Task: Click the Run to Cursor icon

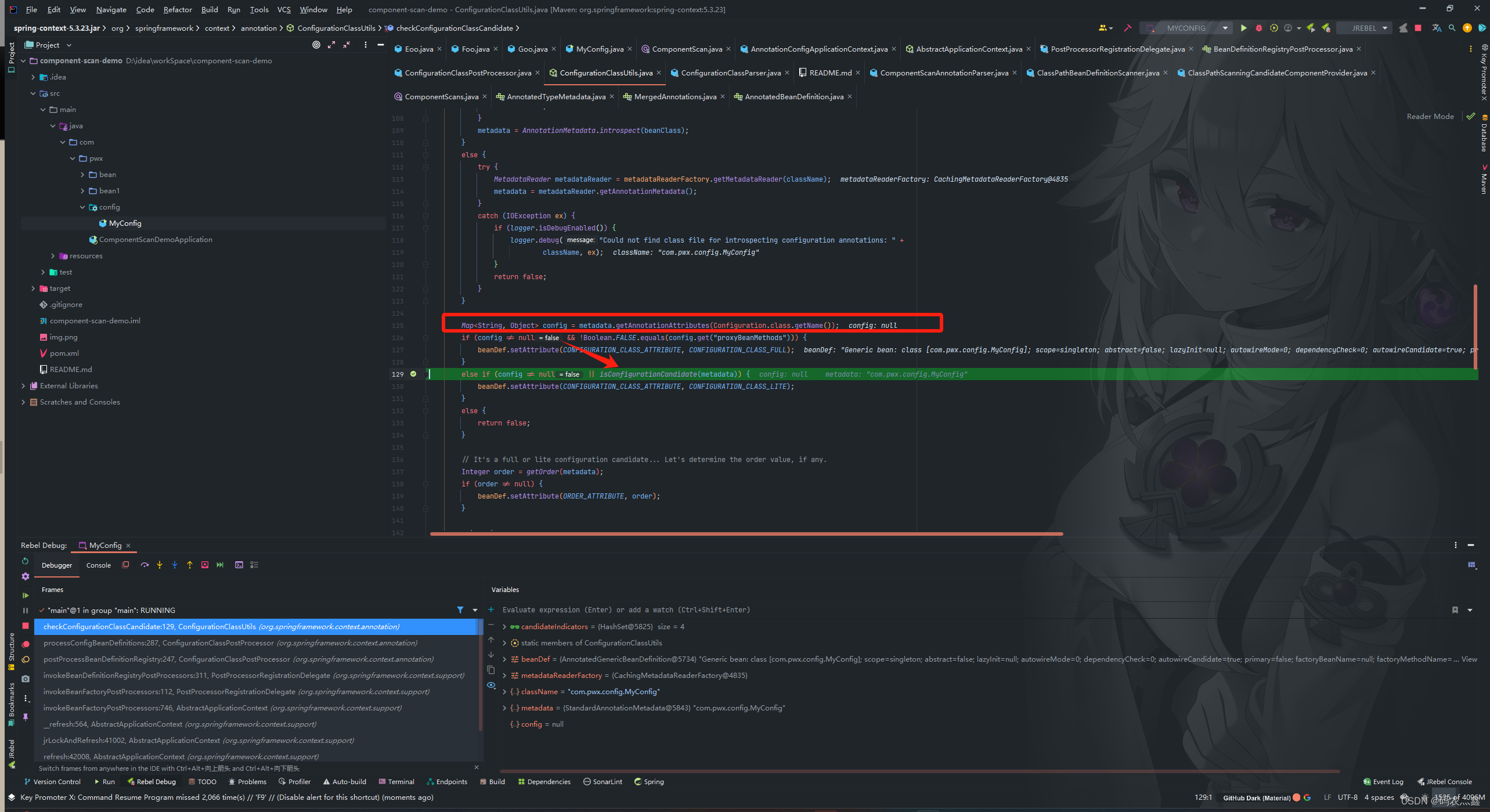Action: tap(220, 565)
